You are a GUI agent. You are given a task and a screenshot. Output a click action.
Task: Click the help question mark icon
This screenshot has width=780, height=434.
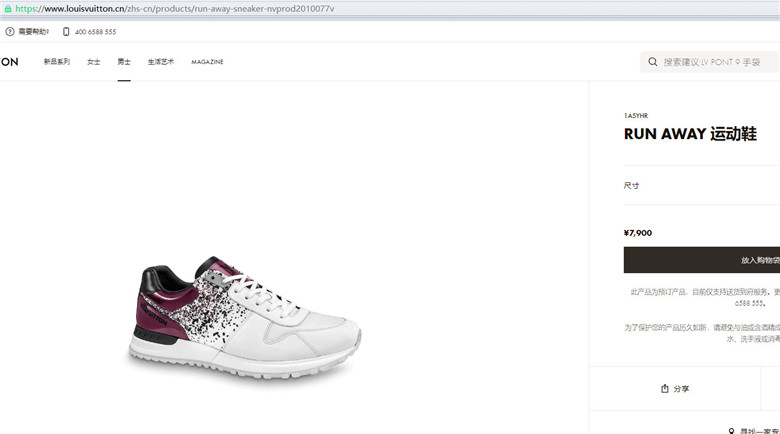(9, 31)
